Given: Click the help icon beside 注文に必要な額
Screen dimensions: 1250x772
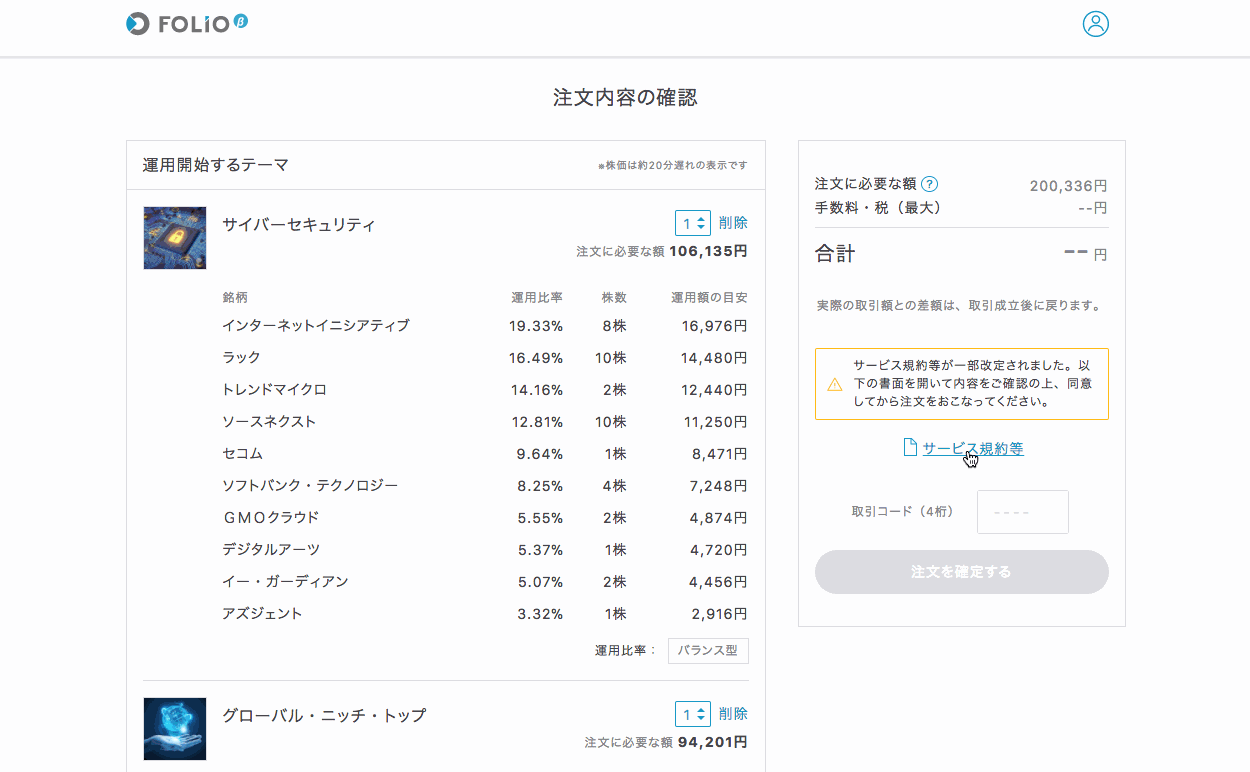Looking at the screenshot, I should pos(929,184).
